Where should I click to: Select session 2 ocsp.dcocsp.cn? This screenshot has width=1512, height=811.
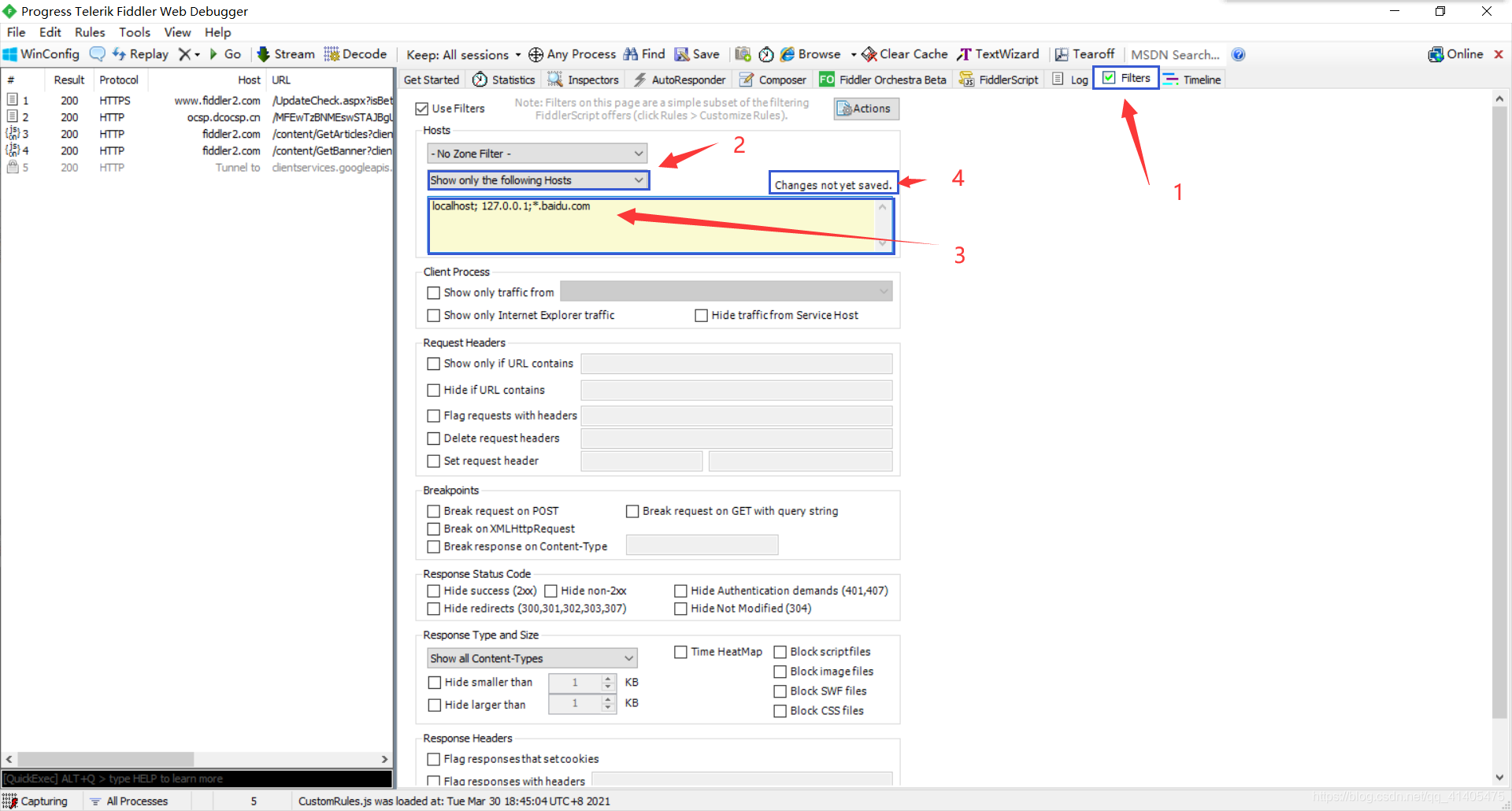[x=197, y=117]
